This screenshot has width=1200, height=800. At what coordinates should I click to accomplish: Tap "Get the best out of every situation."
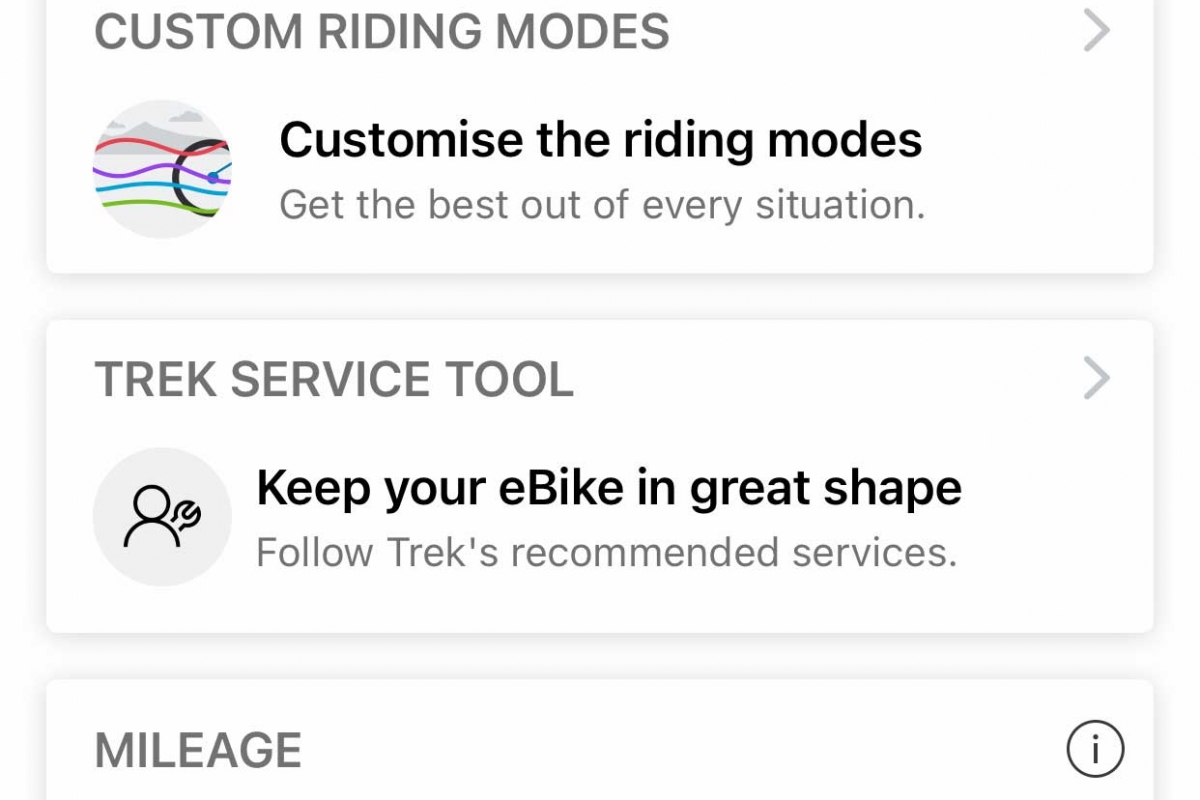click(601, 205)
